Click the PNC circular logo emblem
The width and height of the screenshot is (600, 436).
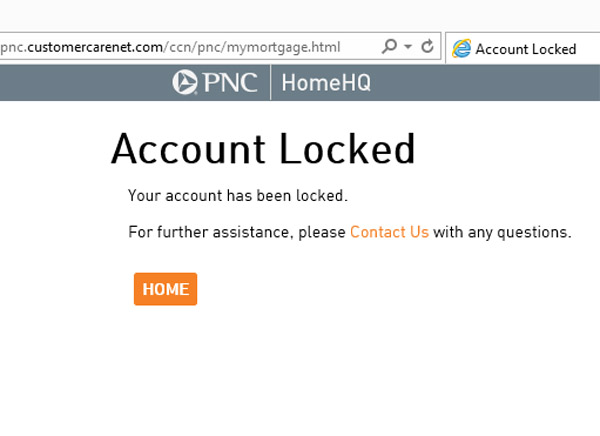pyautogui.click(x=185, y=82)
